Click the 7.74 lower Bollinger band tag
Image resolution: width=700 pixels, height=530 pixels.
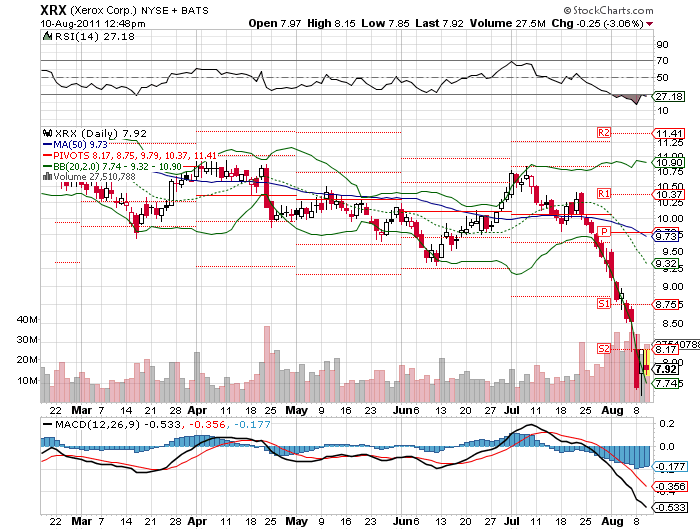(667, 383)
